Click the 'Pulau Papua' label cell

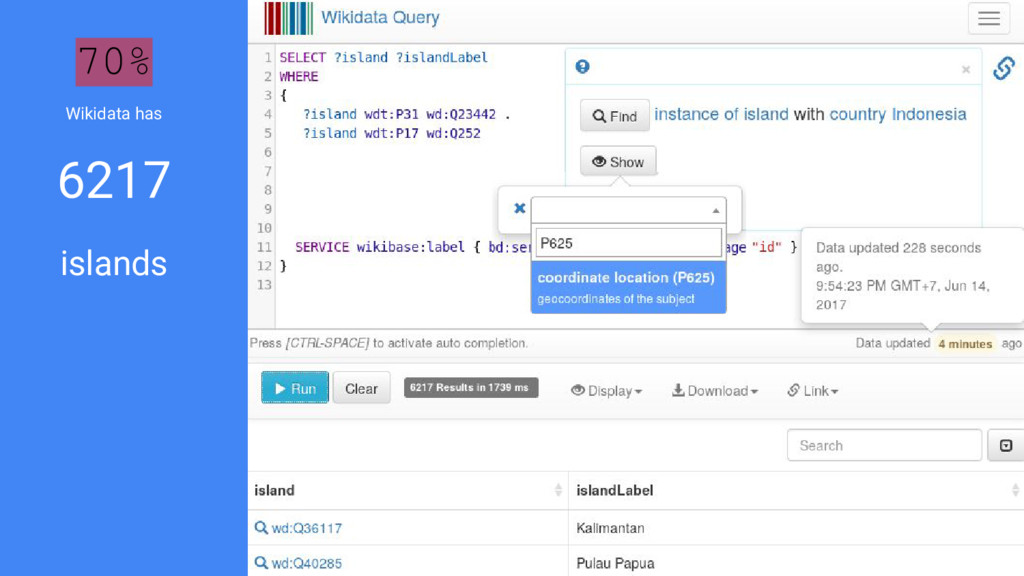tap(615, 563)
